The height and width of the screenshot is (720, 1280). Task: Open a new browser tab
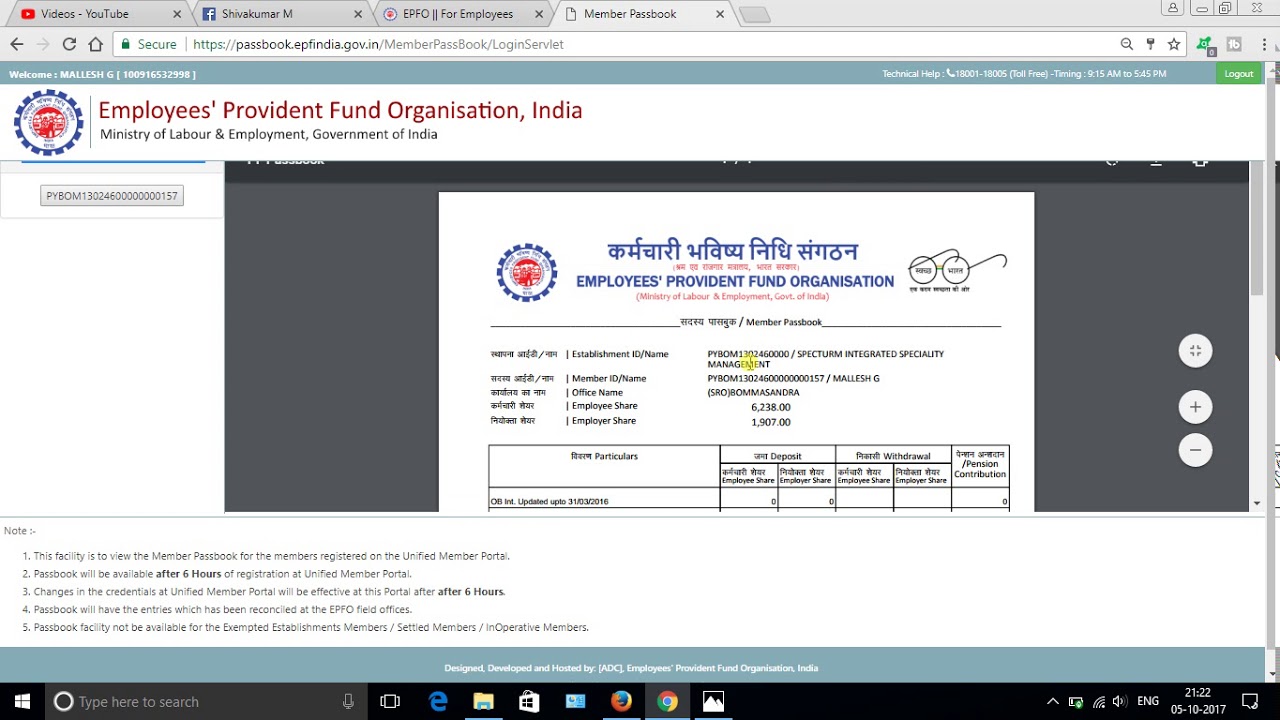[x=754, y=14]
